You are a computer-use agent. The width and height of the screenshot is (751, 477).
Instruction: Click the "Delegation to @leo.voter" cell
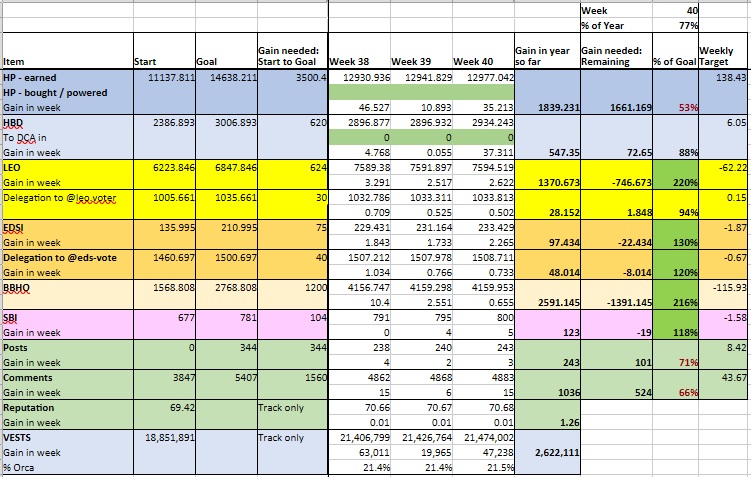coord(66,198)
